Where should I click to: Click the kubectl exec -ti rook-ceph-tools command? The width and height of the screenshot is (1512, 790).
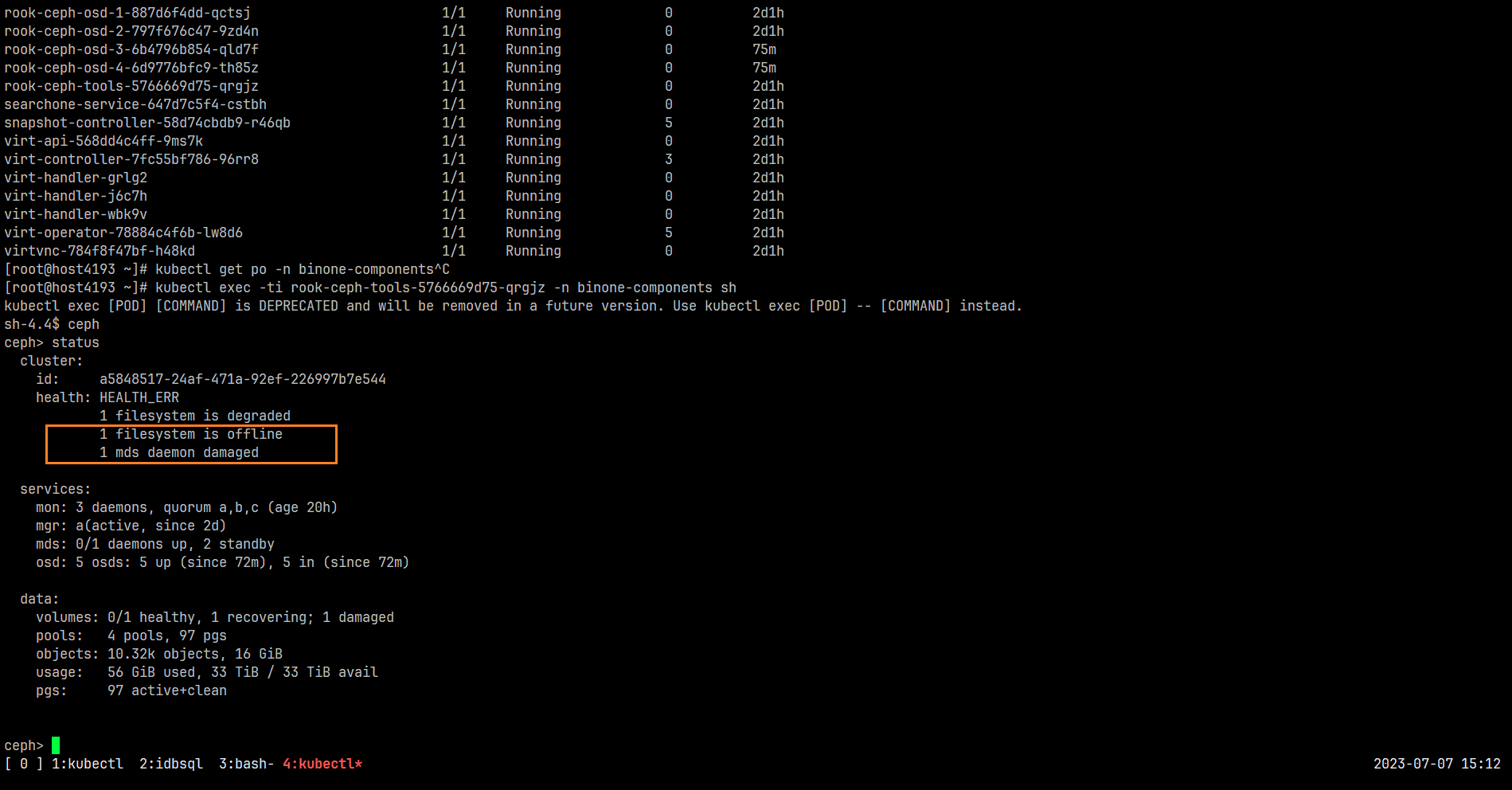tap(370, 287)
